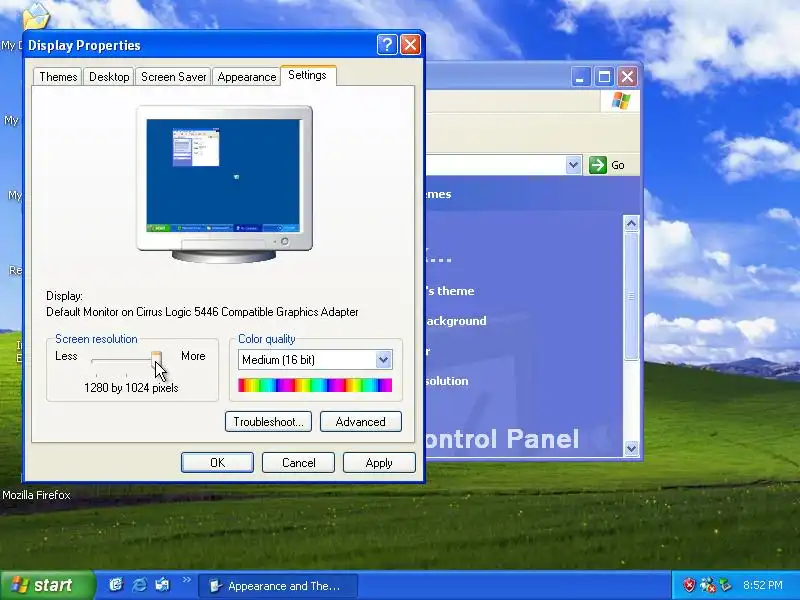
Task: Click the scroll up arrow in Control Panel
Action: (631, 223)
